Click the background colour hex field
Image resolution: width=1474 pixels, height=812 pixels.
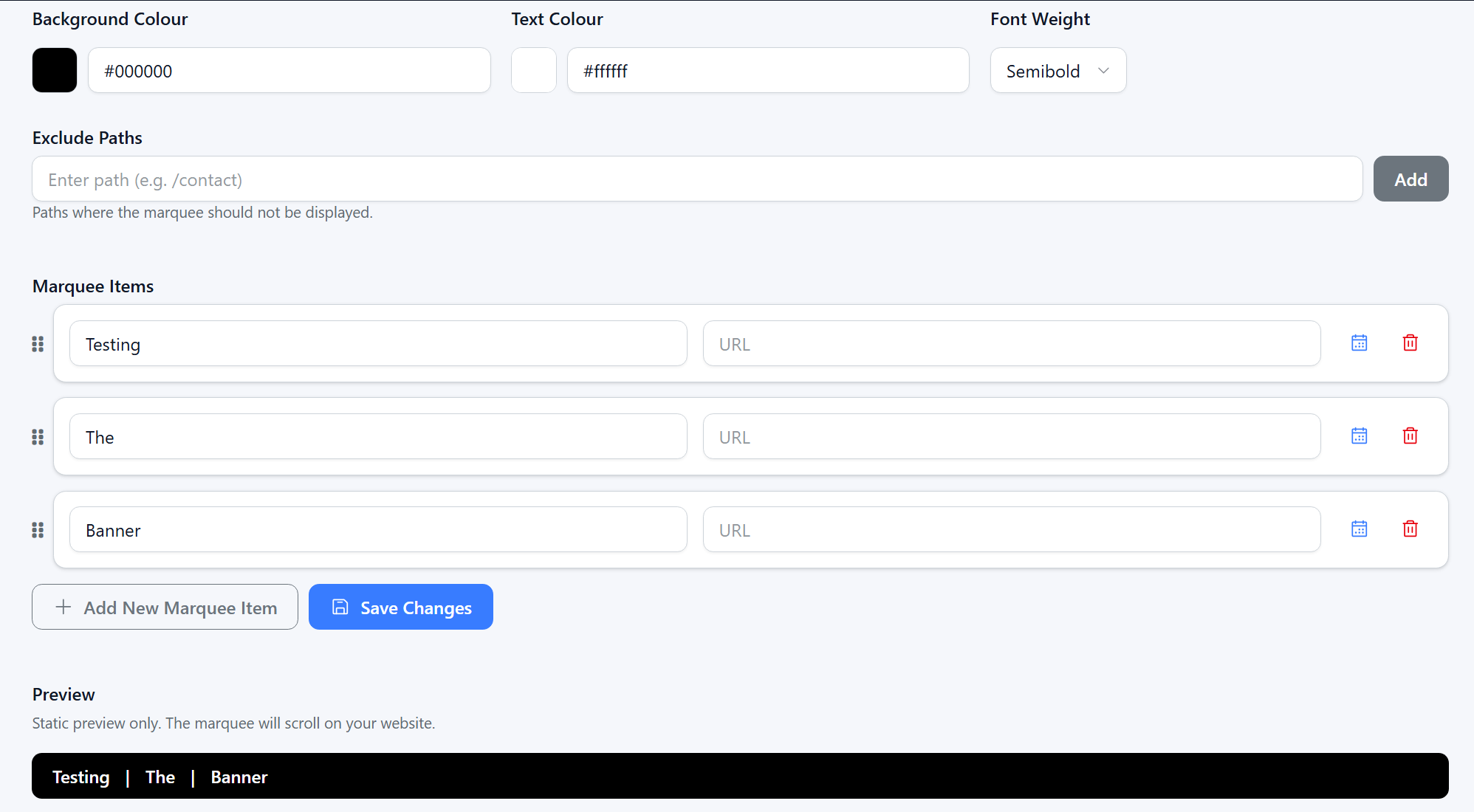[289, 71]
